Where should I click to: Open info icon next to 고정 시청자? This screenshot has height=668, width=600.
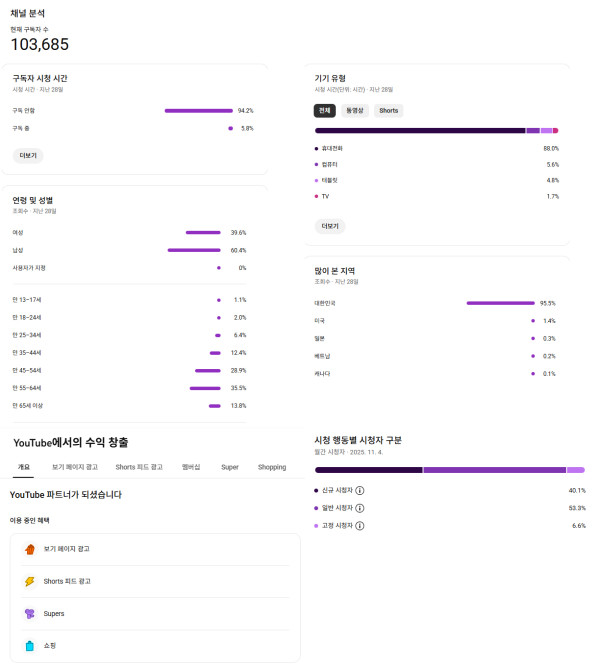point(360,525)
